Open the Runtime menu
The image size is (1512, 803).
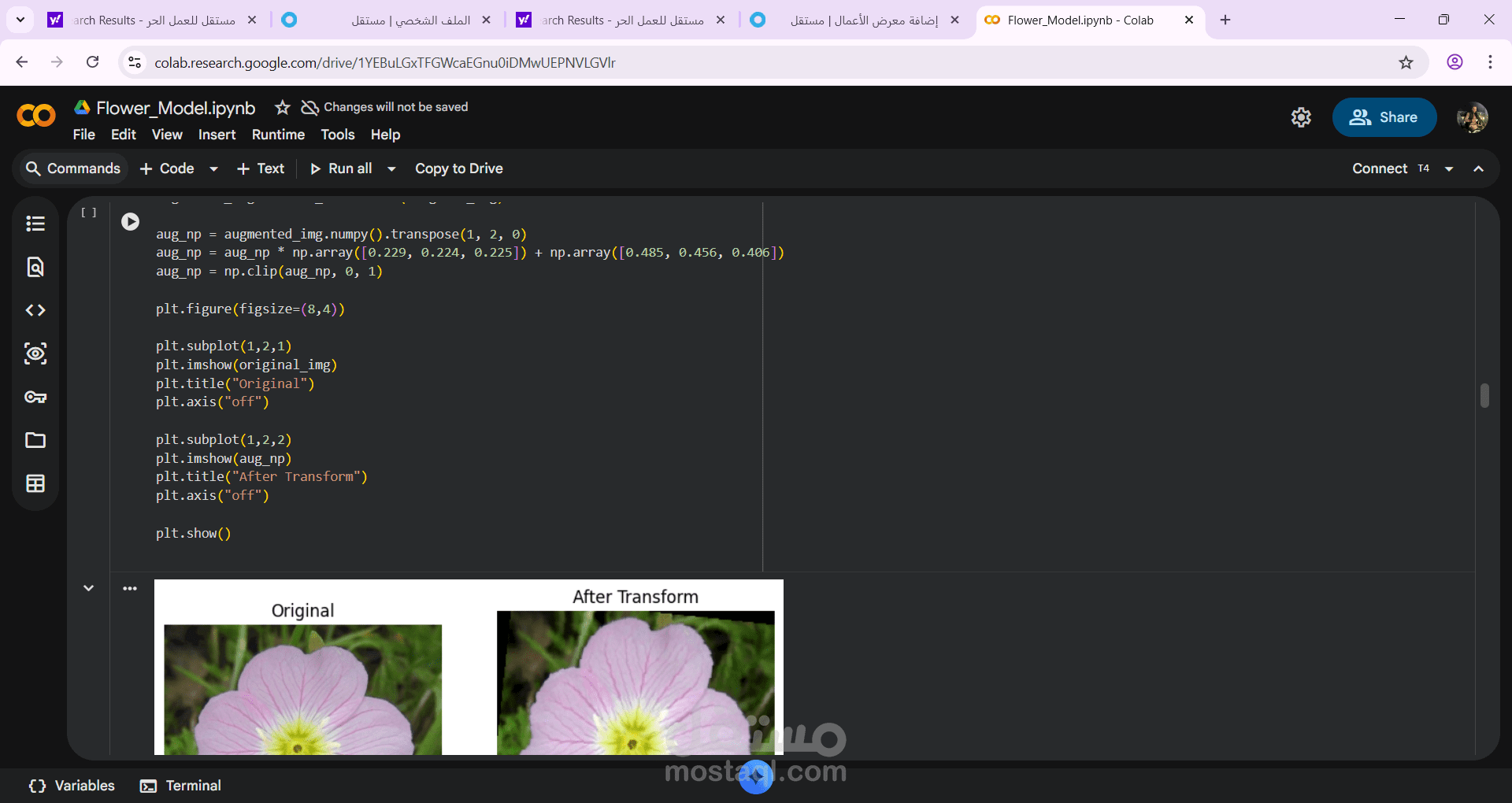tap(278, 135)
